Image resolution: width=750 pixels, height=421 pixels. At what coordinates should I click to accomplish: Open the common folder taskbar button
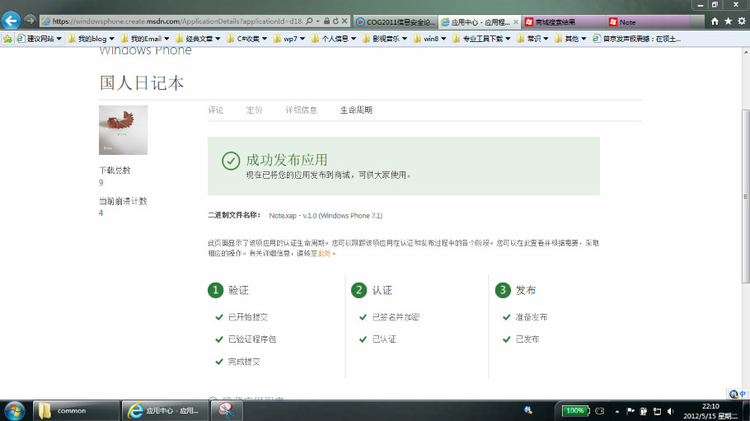[x=77, y=410]
